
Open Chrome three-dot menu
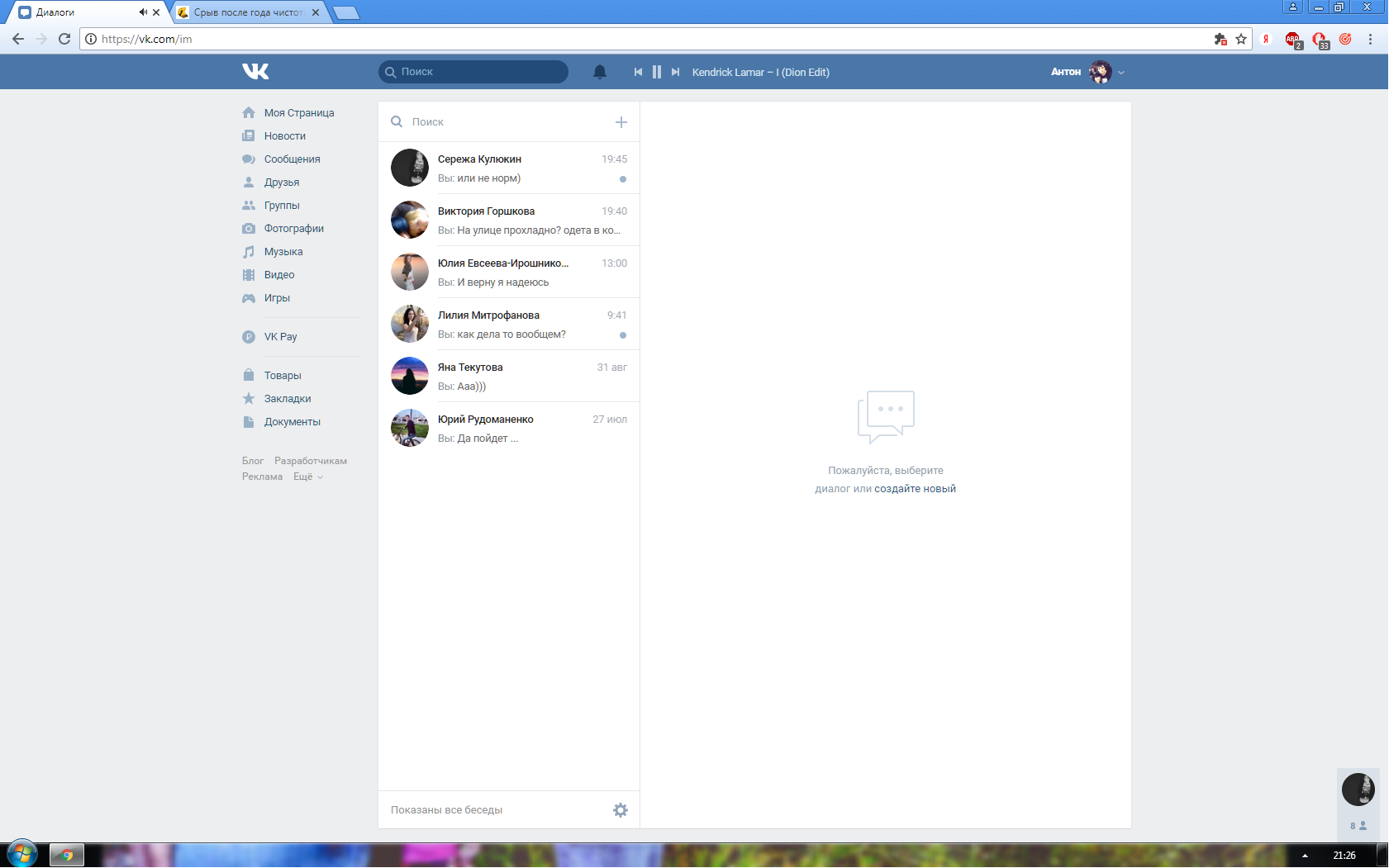[x=1370, y=39]
